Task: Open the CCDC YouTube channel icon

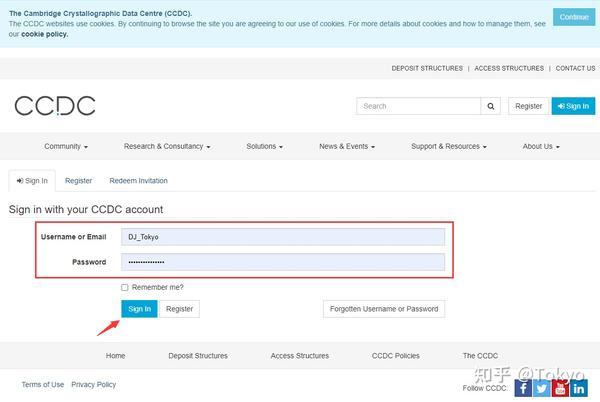Action: pos(561,389)
